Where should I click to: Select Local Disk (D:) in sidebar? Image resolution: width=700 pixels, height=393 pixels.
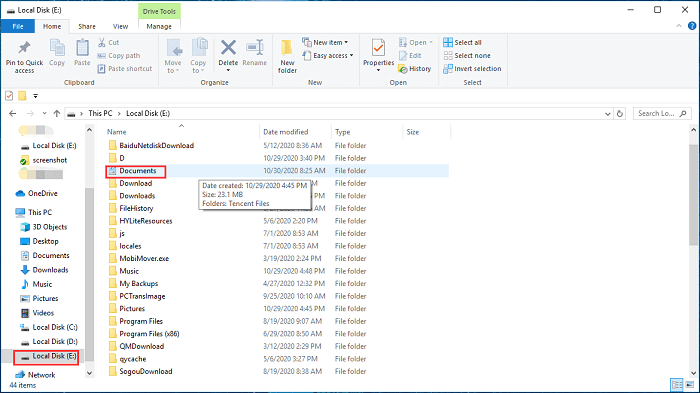[x=49, y=342]
